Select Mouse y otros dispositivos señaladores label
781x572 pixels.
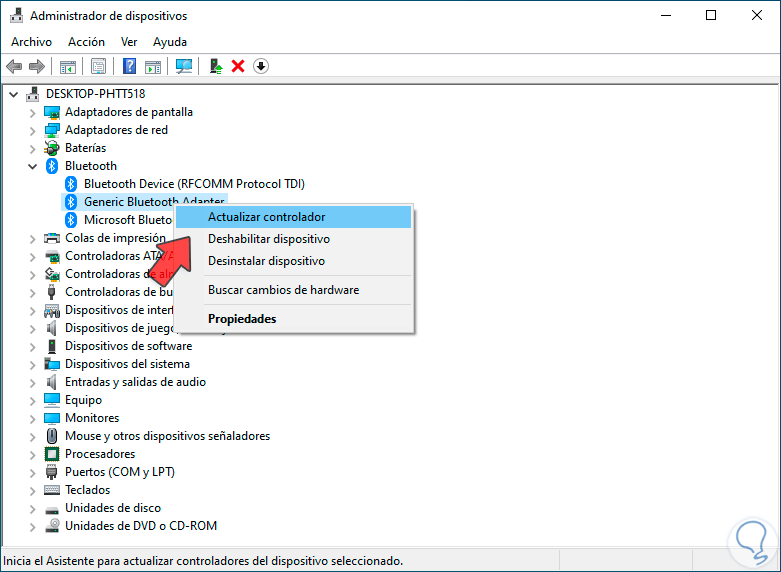(x=167, y=436)
